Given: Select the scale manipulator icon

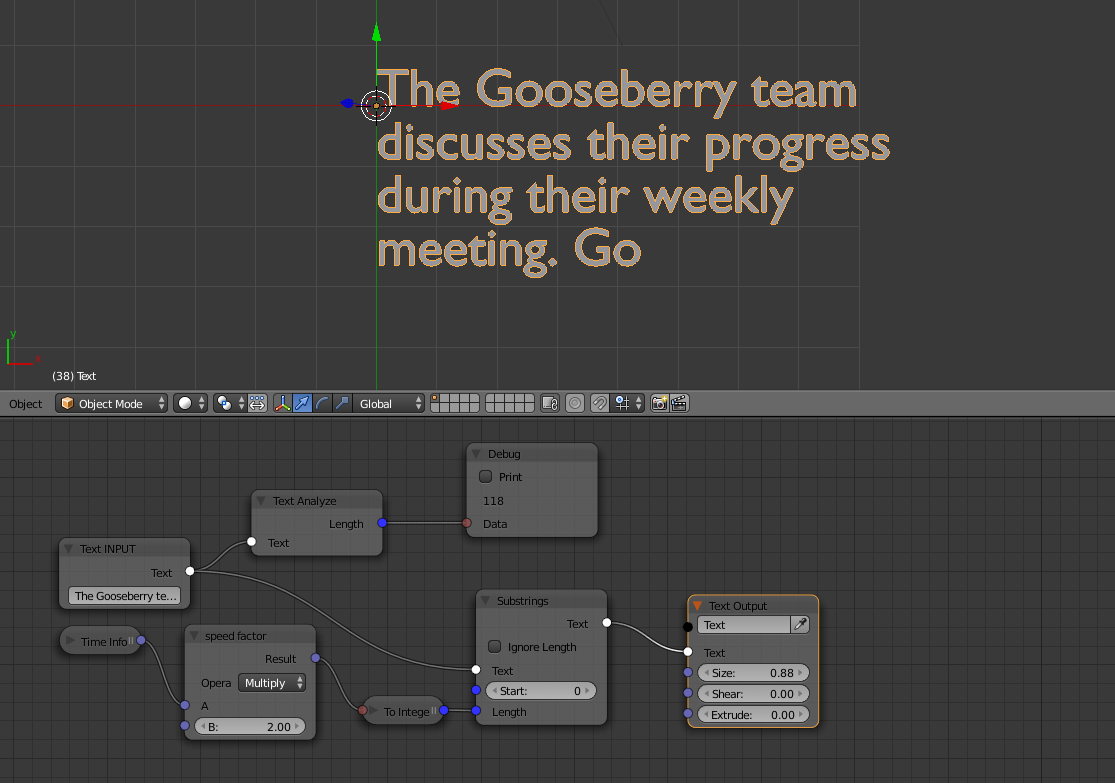Looking at the screenshot, I should pyautogui.click(x=342, y=404).
